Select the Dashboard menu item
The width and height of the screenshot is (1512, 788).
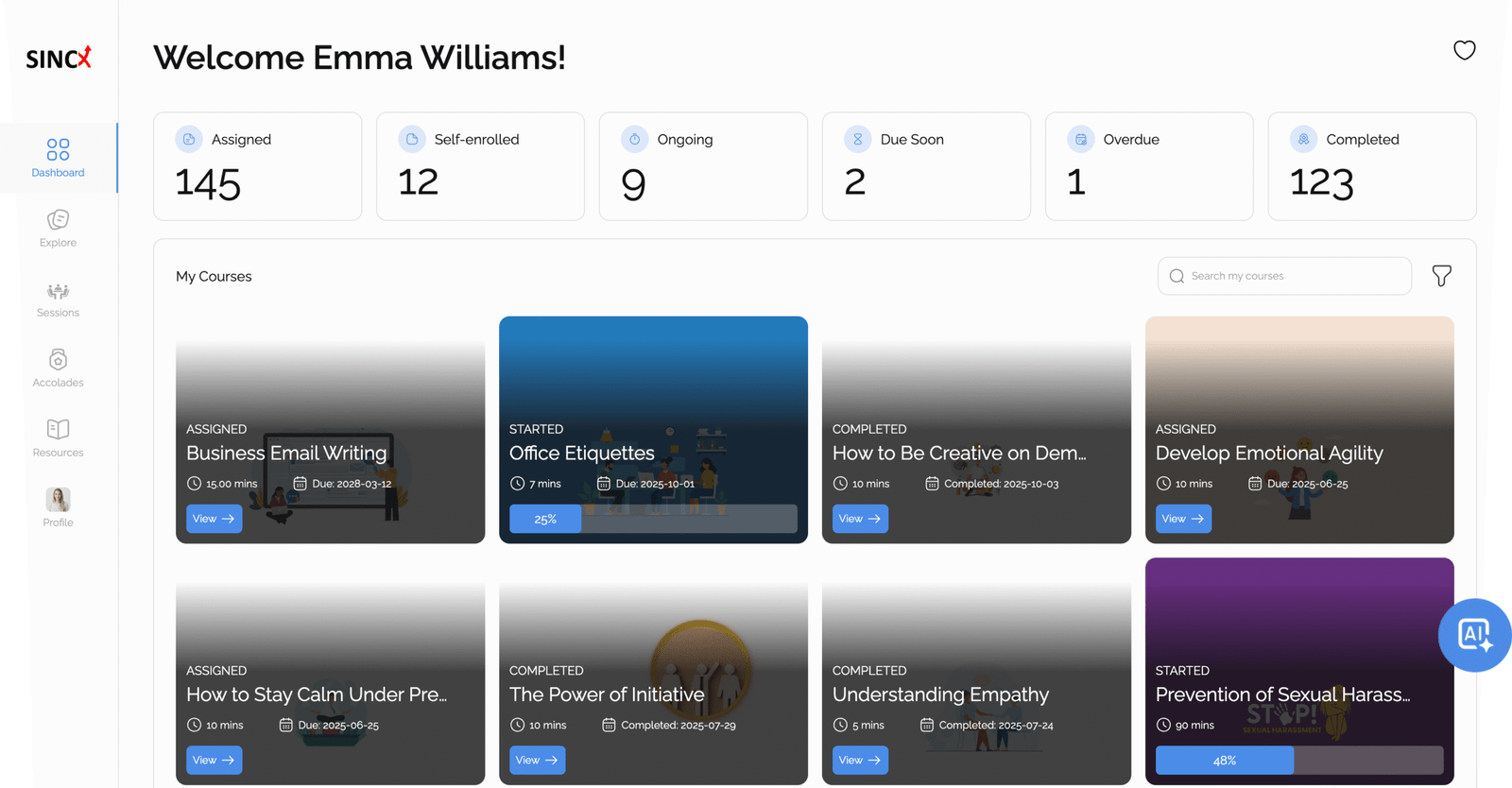click(x=58, y=158)
